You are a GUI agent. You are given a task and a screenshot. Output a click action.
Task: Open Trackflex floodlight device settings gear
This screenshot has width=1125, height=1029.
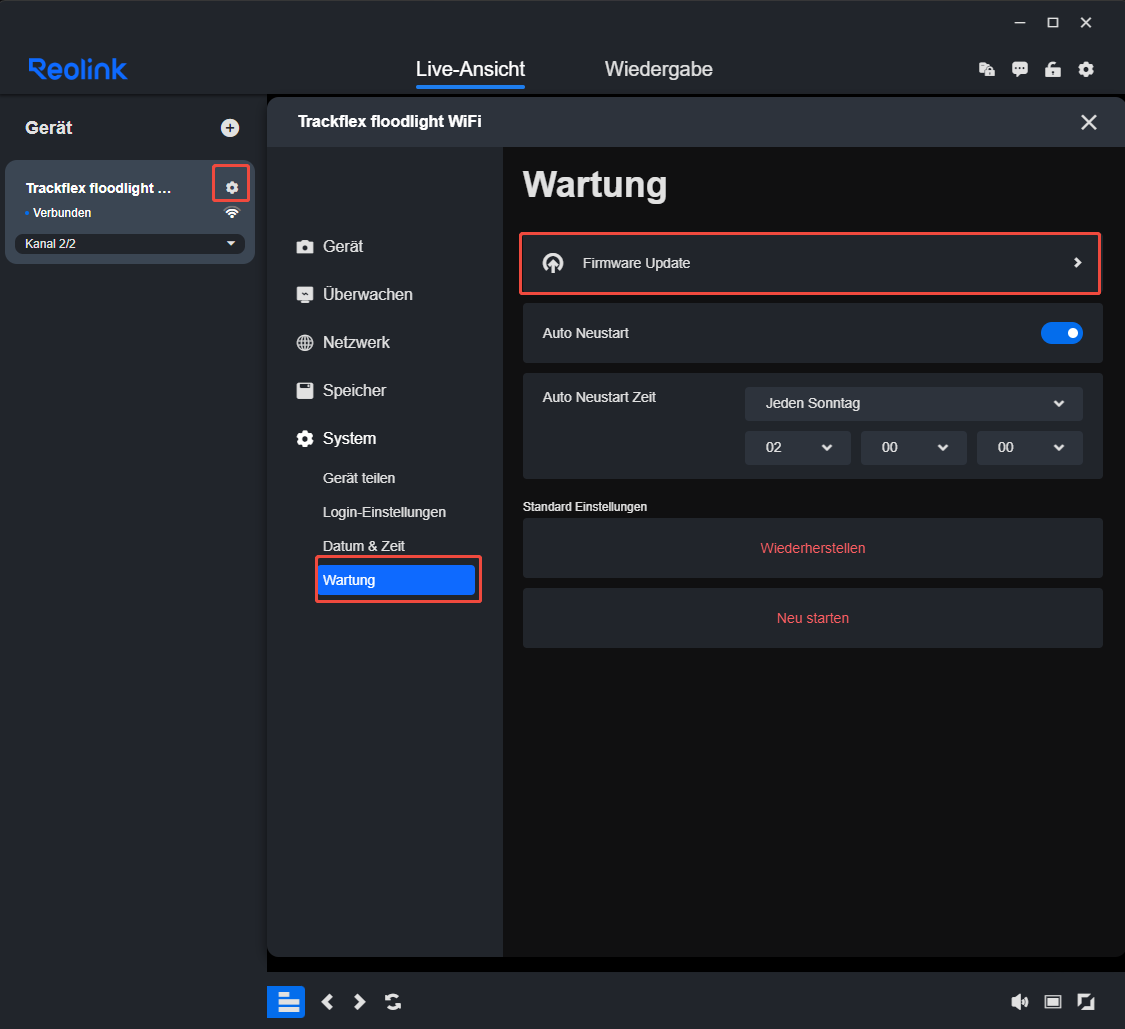(232, 187)
